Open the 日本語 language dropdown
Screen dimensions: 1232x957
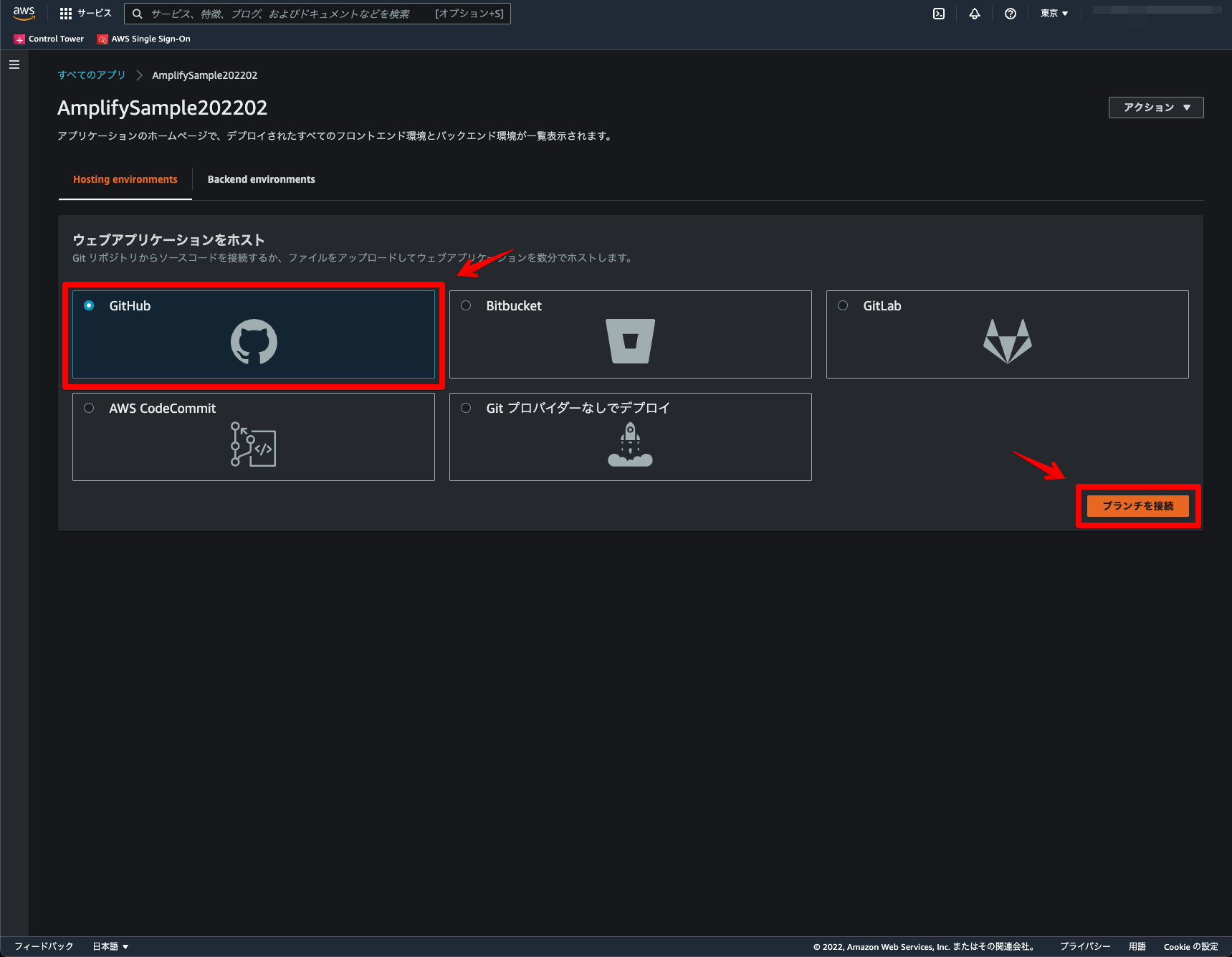coord(110,946)
